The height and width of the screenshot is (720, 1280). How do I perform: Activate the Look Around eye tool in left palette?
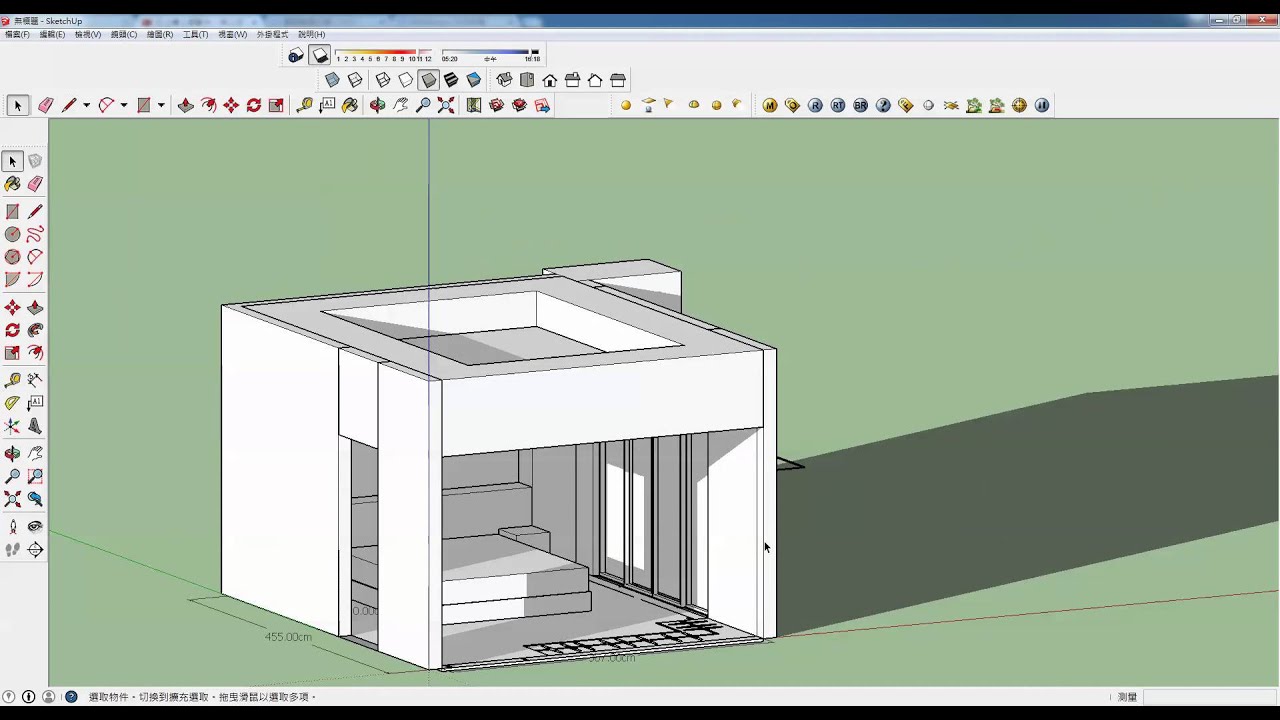tap(35, 527)
